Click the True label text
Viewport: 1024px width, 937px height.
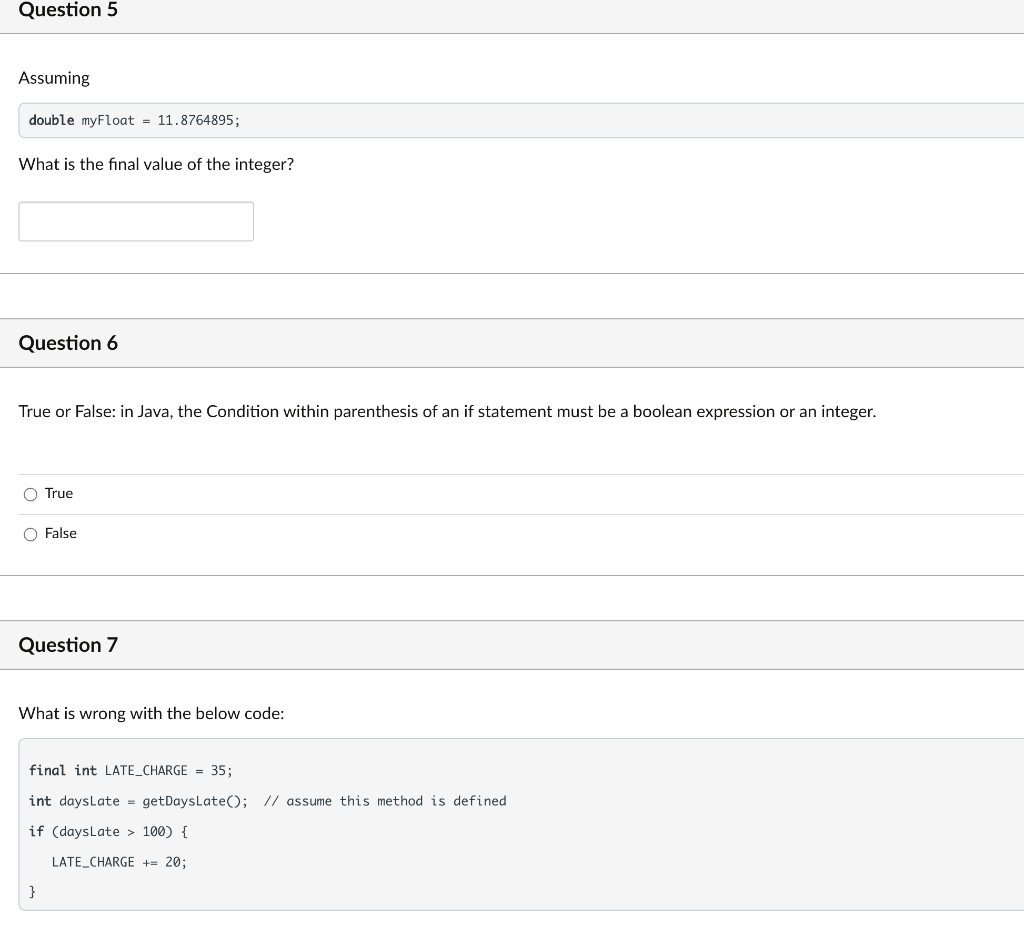(59, 493)
